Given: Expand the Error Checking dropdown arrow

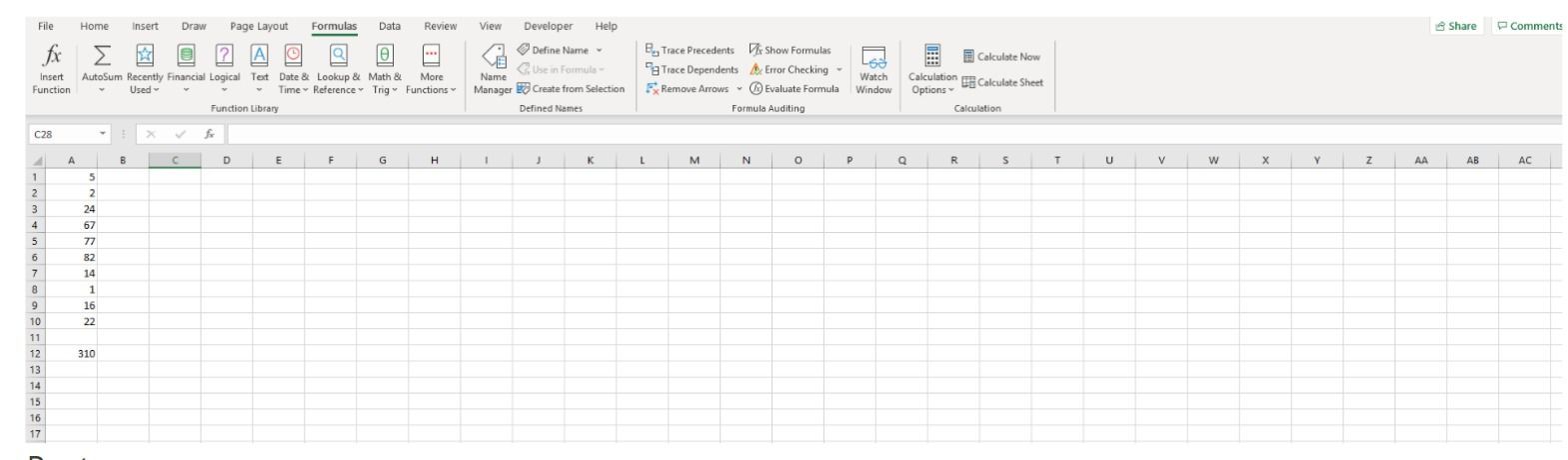Looking at the screenshot, I should tap(839, 70).
